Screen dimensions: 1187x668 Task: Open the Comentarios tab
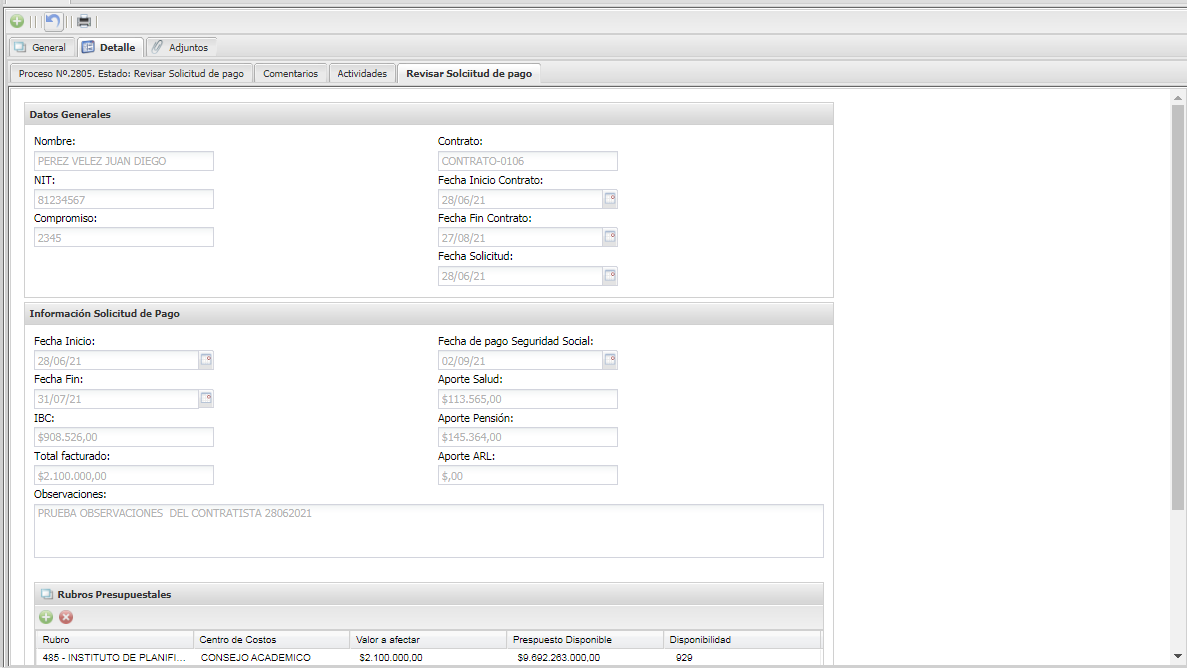point(290,74)
